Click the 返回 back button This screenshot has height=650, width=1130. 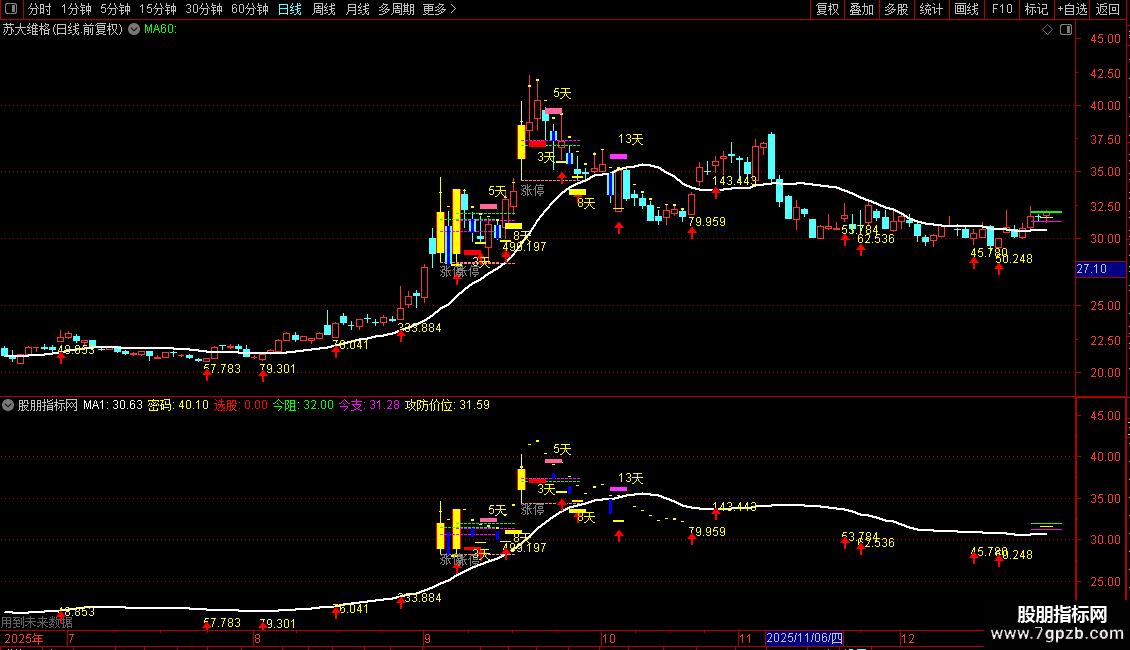click(1108, 9)
